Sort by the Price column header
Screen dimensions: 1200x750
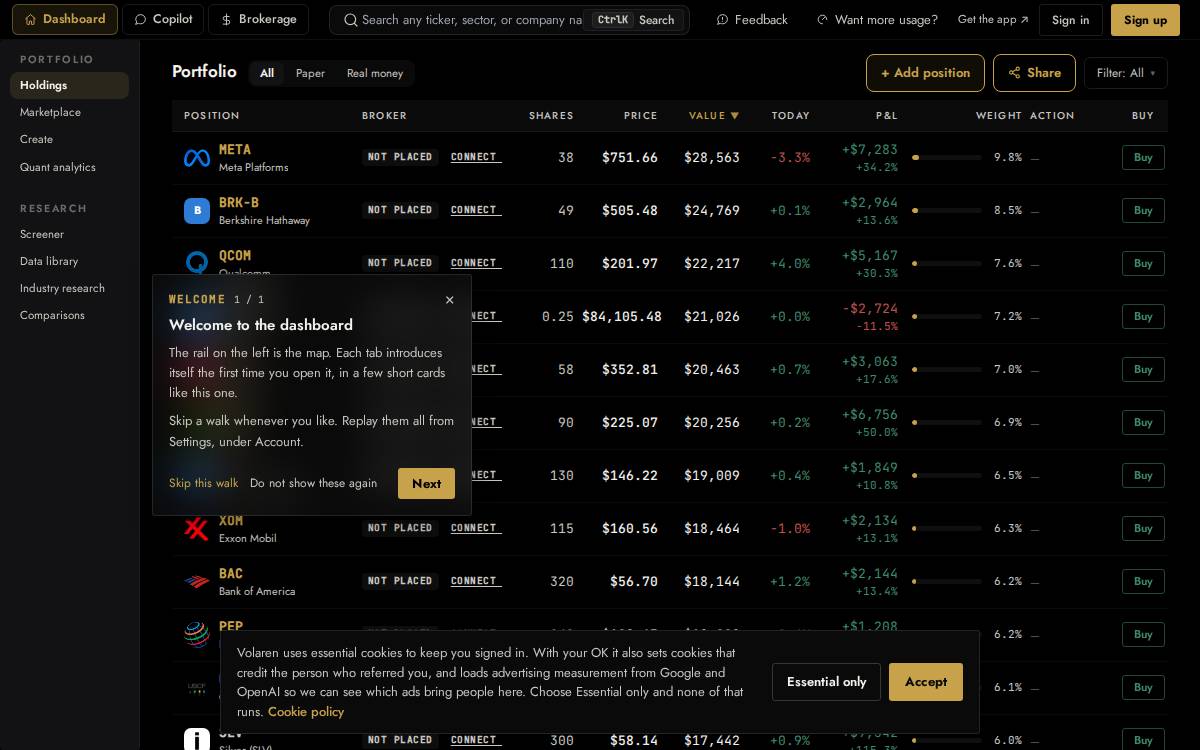[x=640, y=116]
